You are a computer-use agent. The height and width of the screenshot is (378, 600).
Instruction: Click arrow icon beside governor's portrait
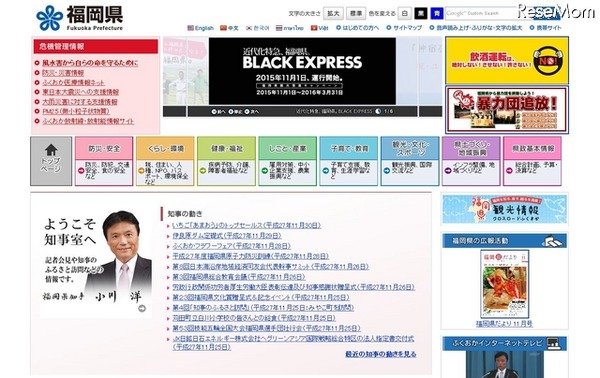142,308
